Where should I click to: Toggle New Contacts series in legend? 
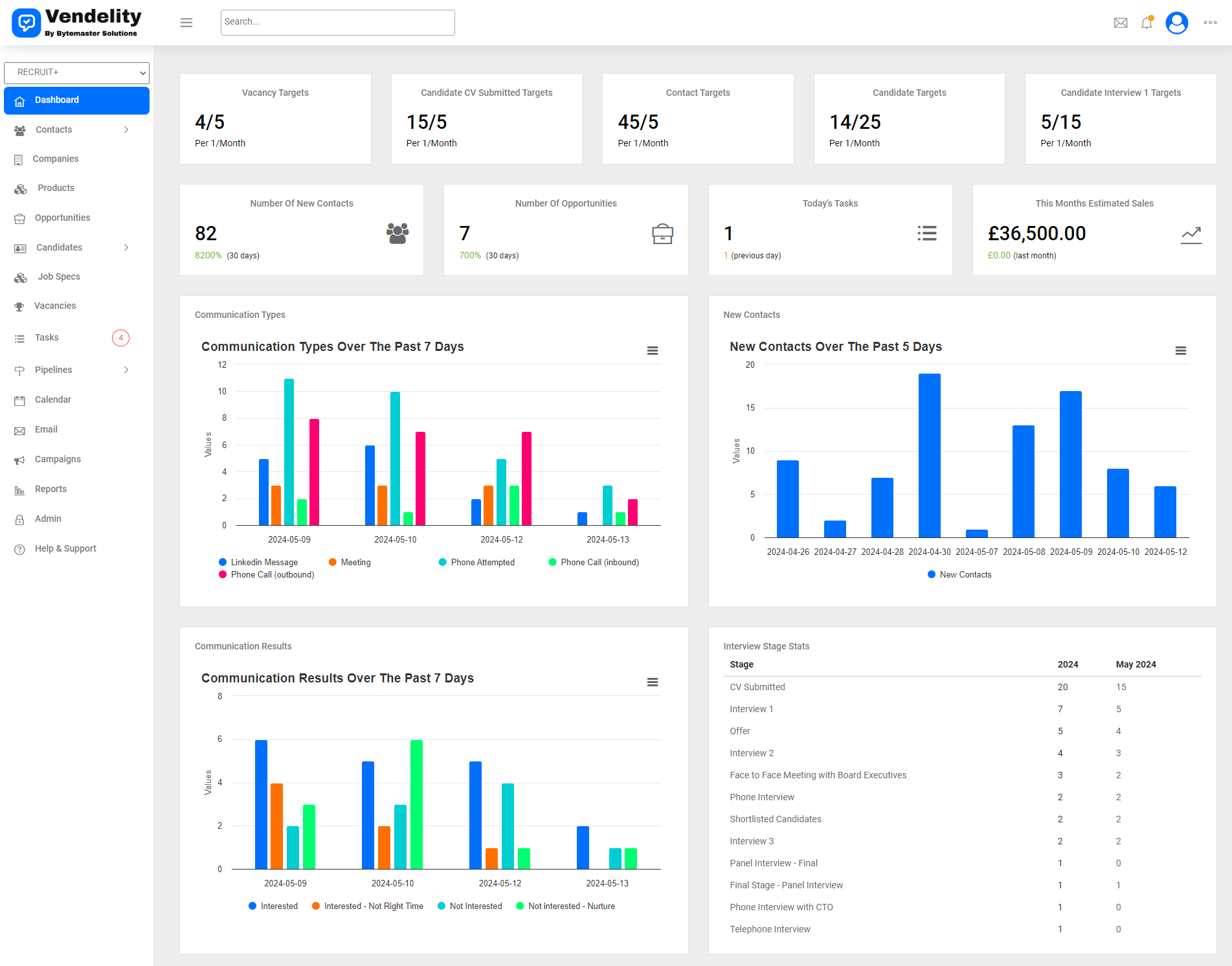pyautogui.click(x=959, y=574)
